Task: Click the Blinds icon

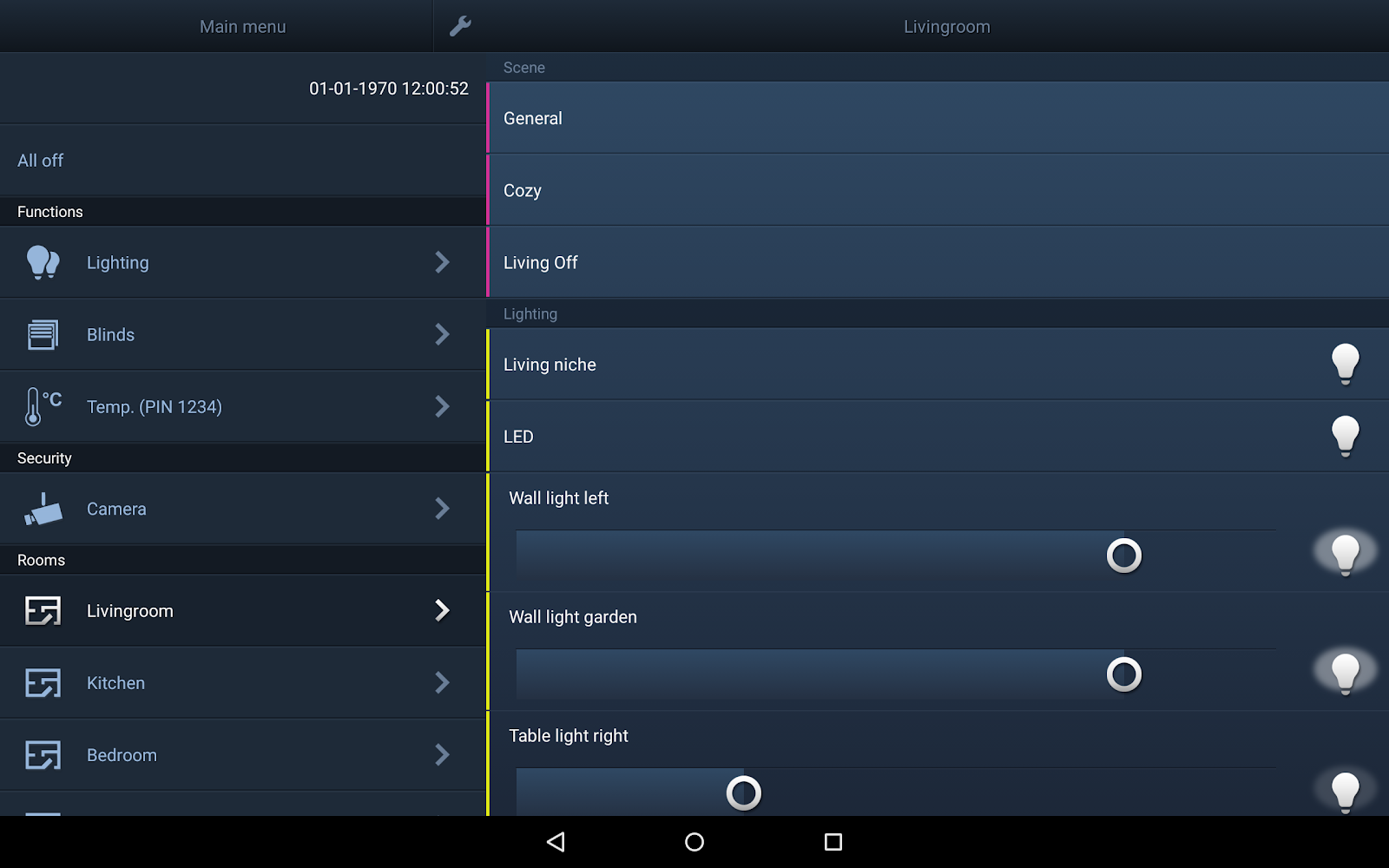Action: tap(43, 334)
